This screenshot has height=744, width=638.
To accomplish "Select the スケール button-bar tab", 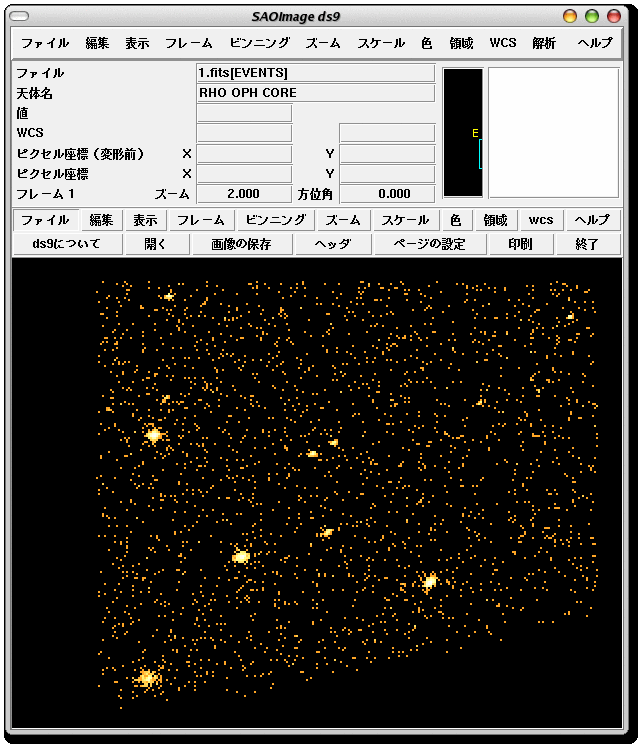I will (x=405, y=220).
